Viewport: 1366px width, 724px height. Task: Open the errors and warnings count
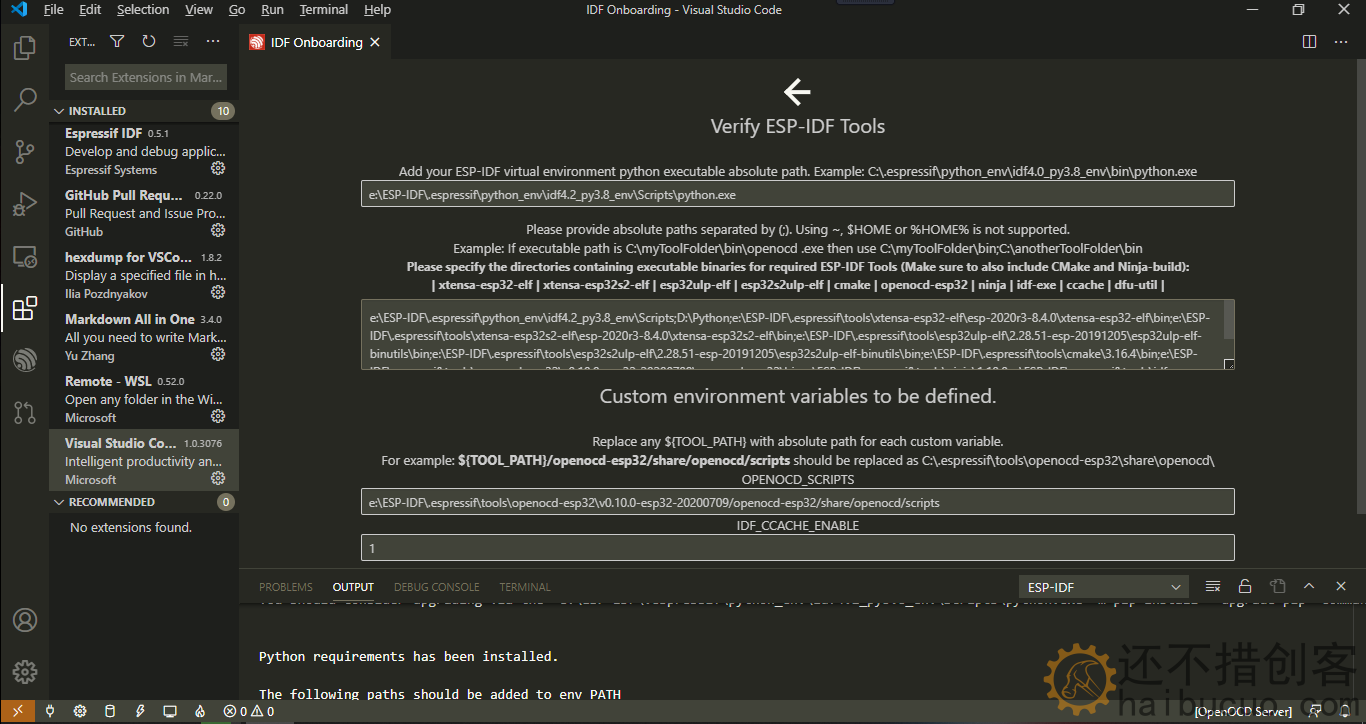pos(249,712)
